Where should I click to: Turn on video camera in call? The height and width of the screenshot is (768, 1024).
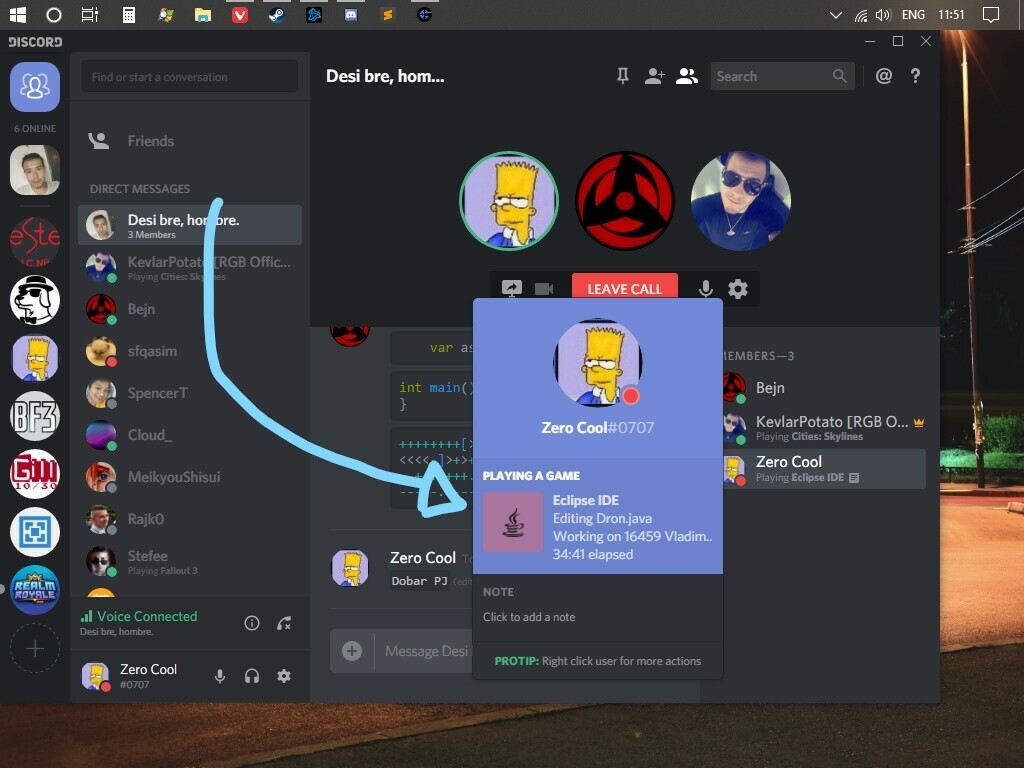coord(544,289)
